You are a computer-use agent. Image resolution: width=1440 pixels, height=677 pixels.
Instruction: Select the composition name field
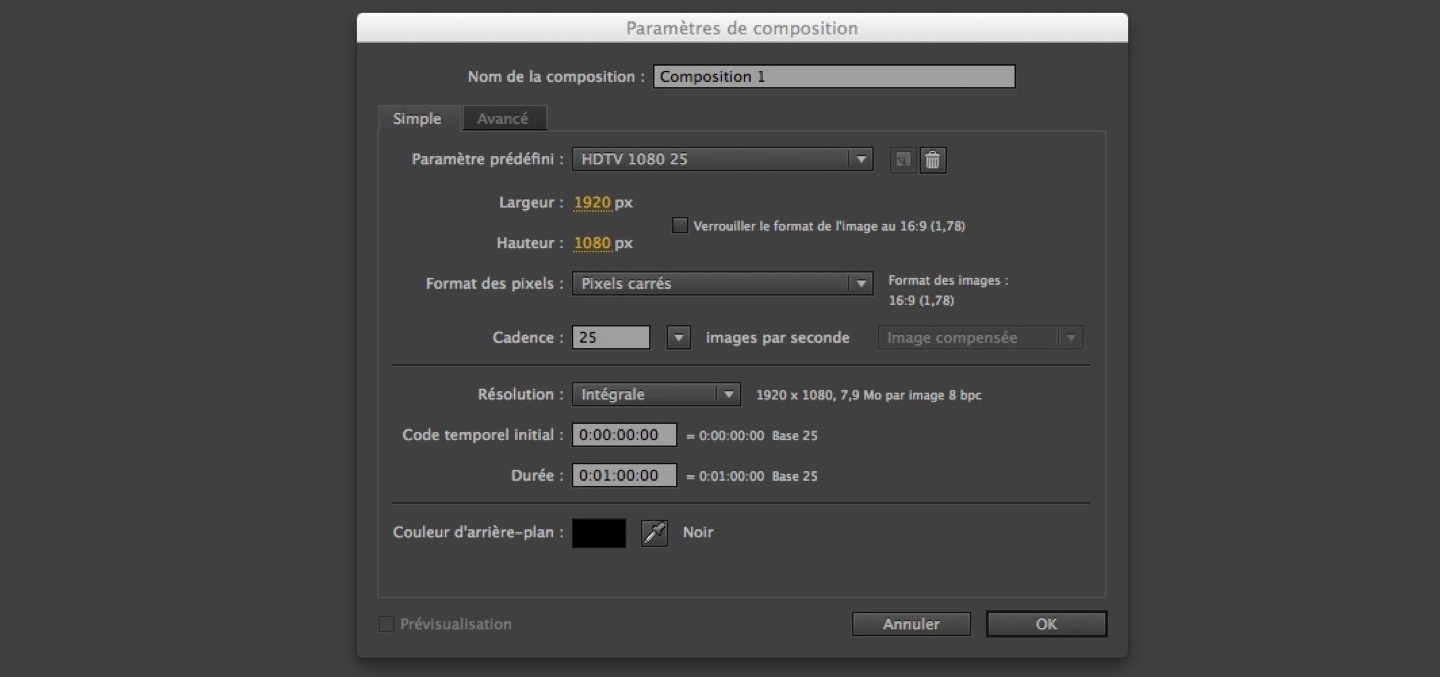[x=834, y=76]
